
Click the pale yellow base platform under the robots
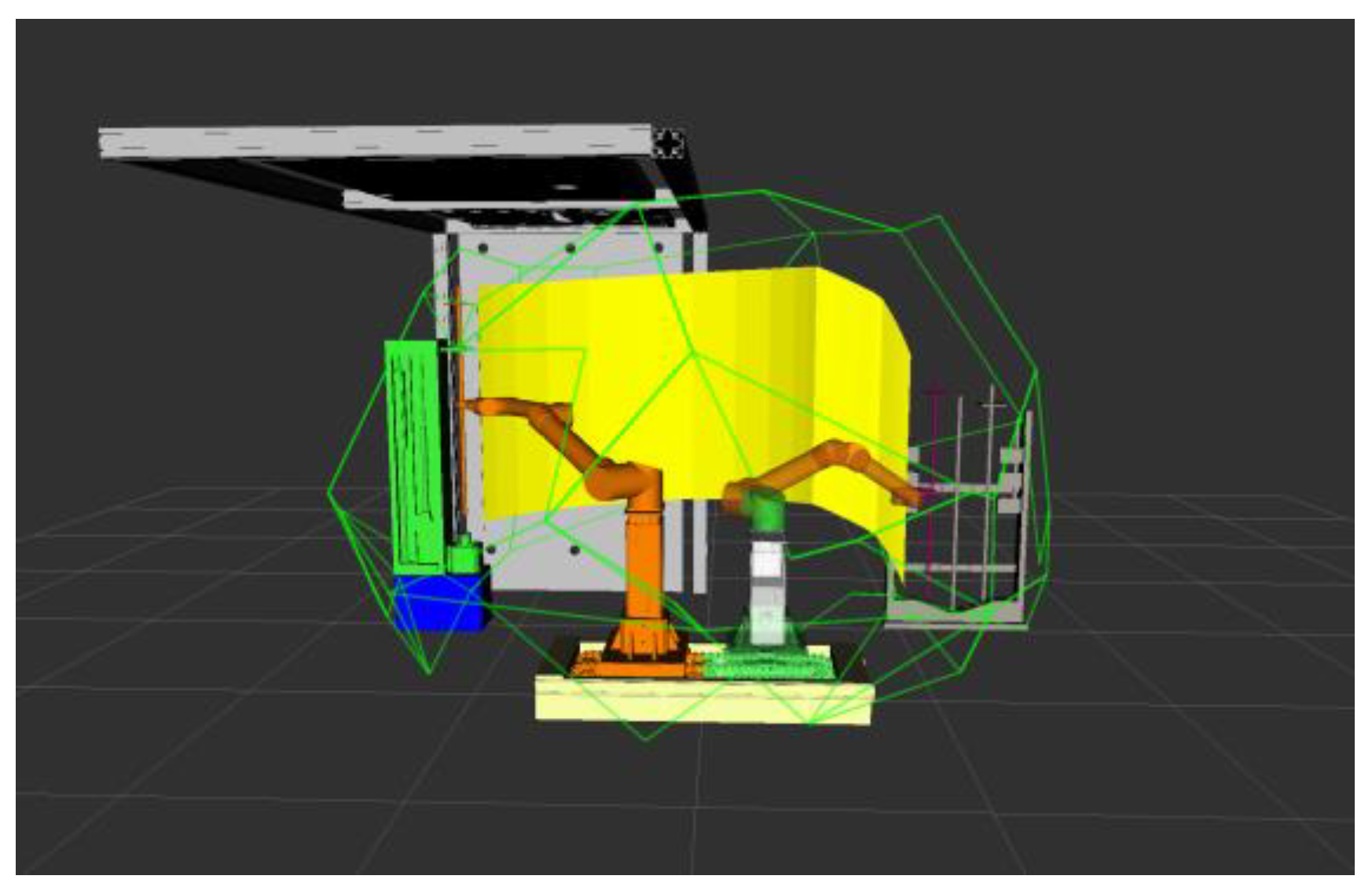704,701
